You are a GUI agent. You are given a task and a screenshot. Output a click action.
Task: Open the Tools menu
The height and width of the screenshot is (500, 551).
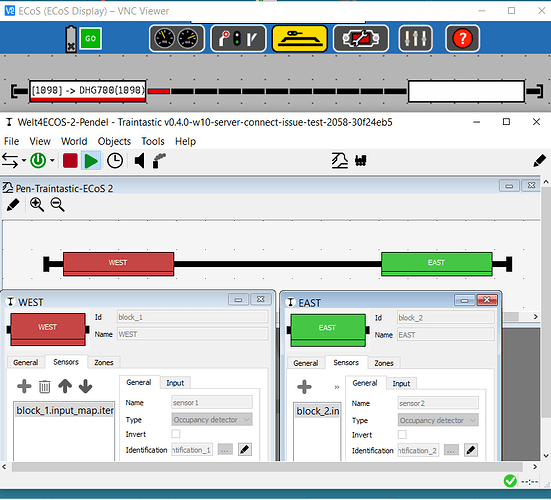click(153, 141)
